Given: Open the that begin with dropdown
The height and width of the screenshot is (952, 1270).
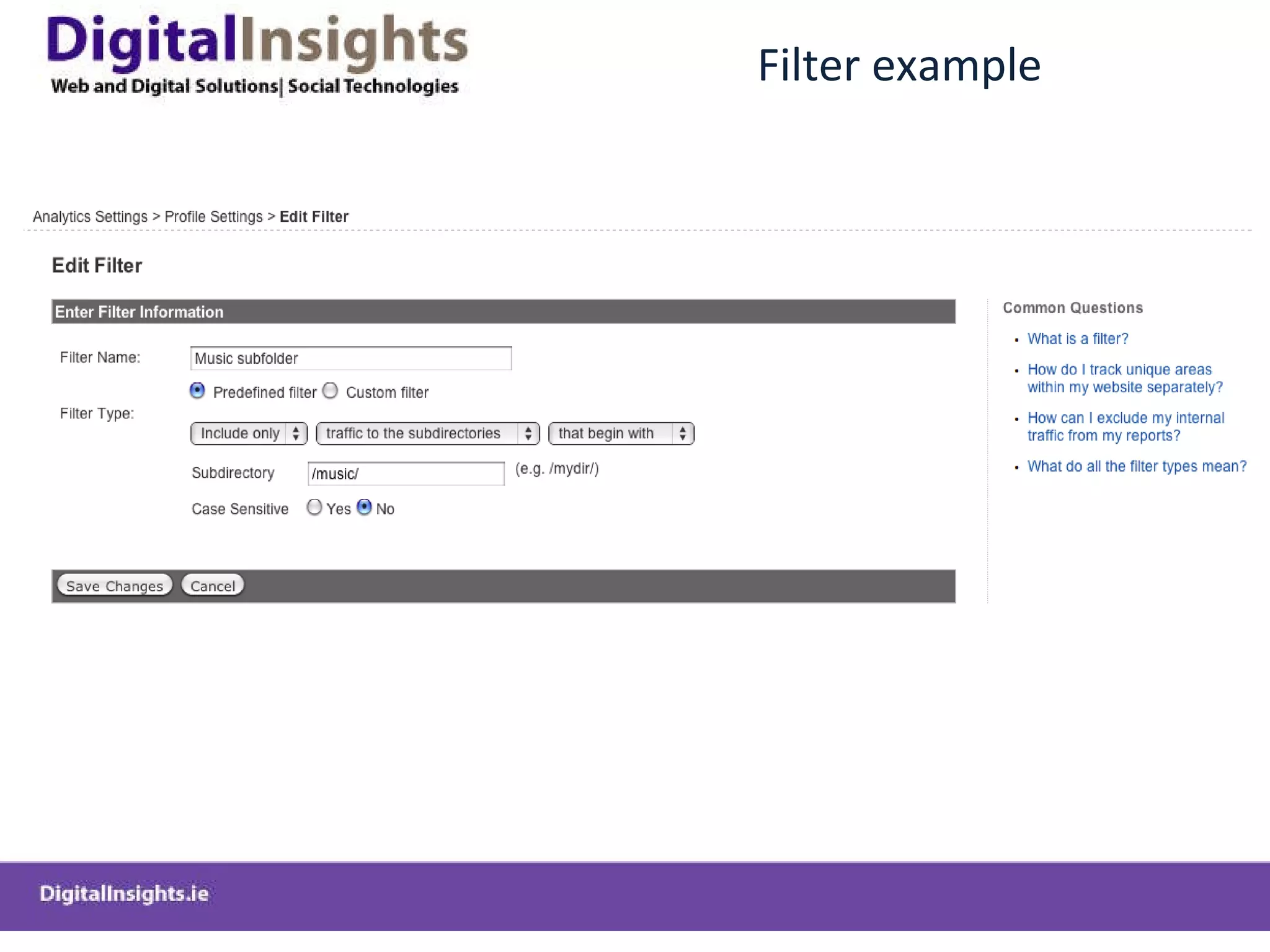Looking at the screenshot, I should tap(621, 433).
